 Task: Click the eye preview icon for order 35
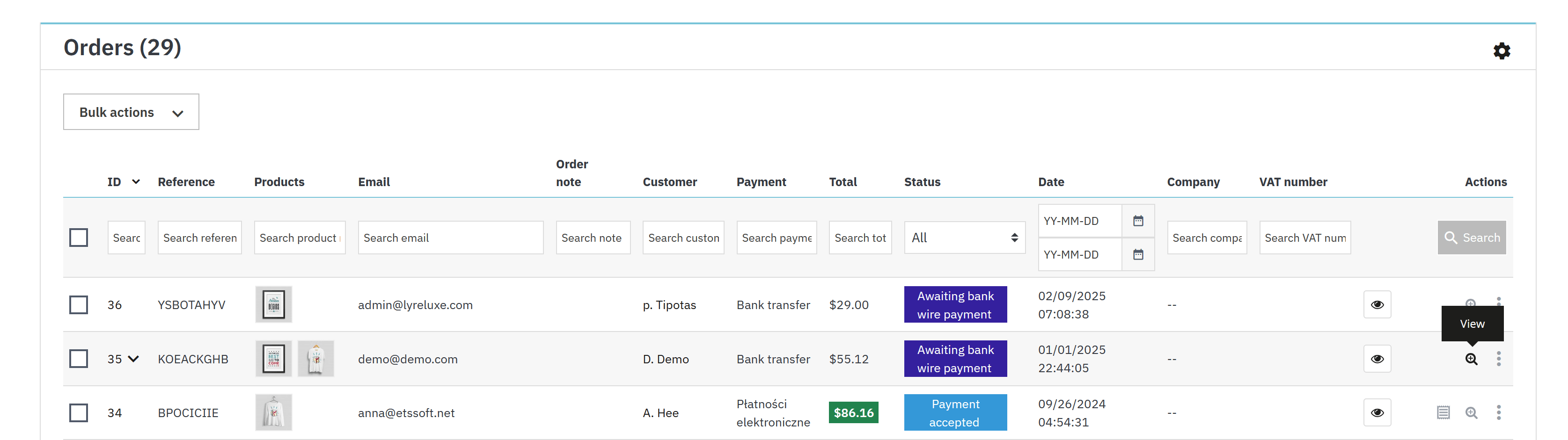(1377, 359)
